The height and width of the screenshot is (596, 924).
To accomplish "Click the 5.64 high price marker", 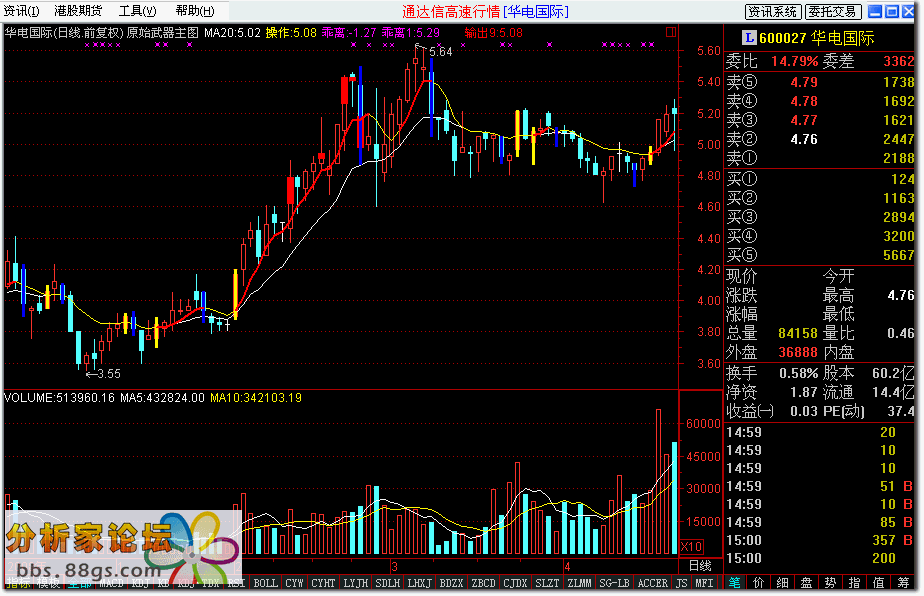I will click(x=440, y=52).
